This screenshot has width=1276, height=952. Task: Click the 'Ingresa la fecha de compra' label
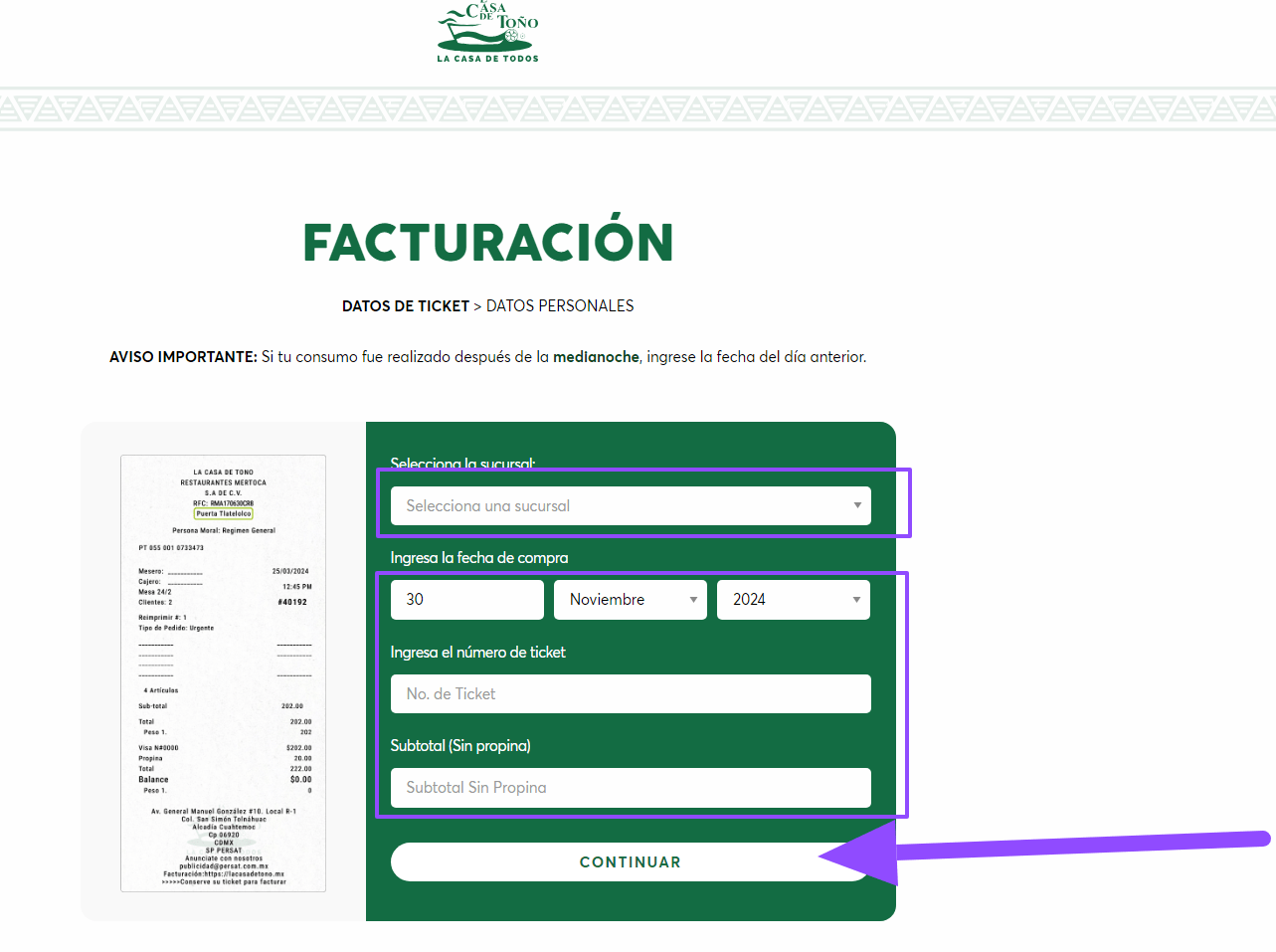tap(478, 558)
